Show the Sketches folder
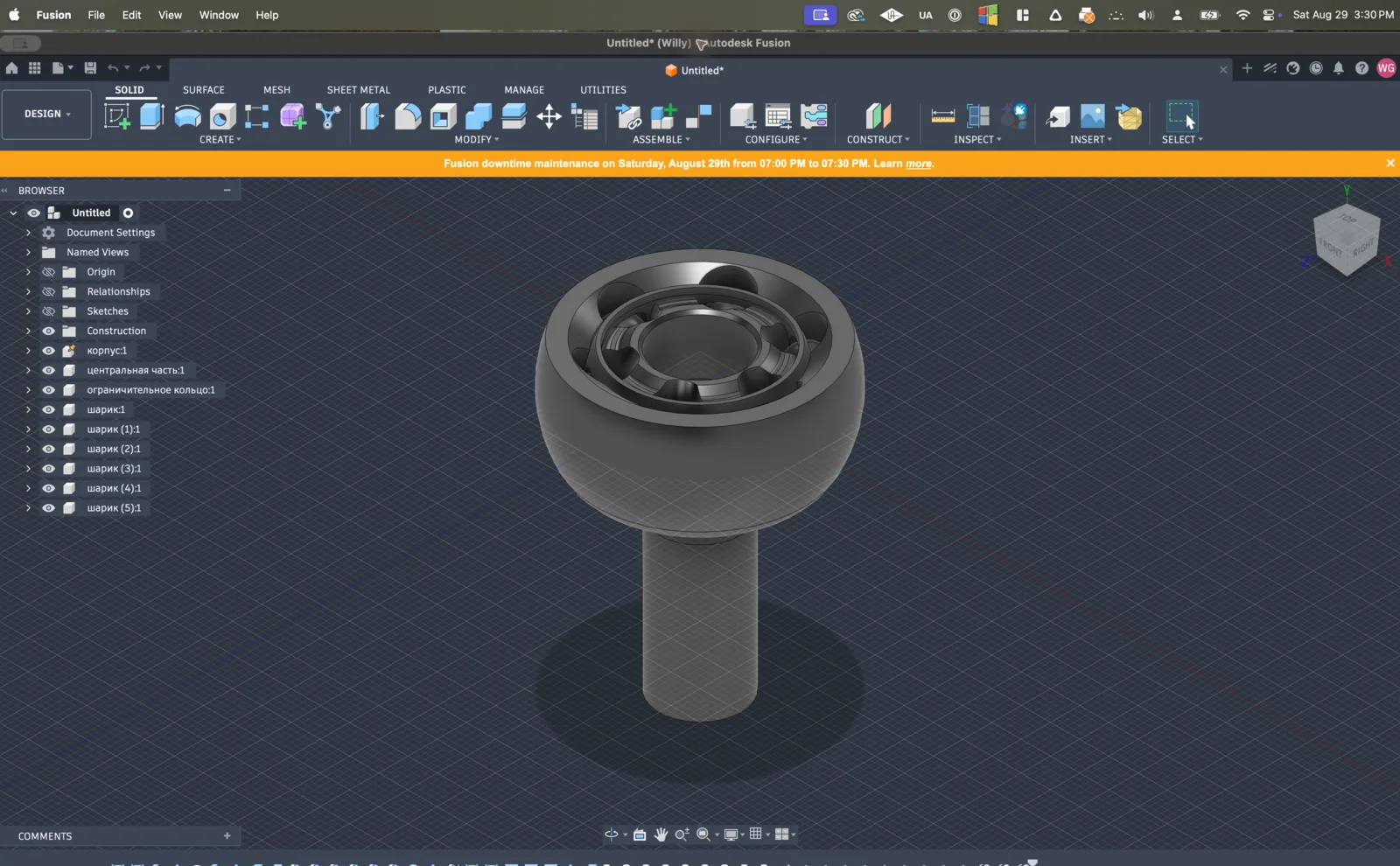The image size is (1400, 866). (x=49, y=311)
